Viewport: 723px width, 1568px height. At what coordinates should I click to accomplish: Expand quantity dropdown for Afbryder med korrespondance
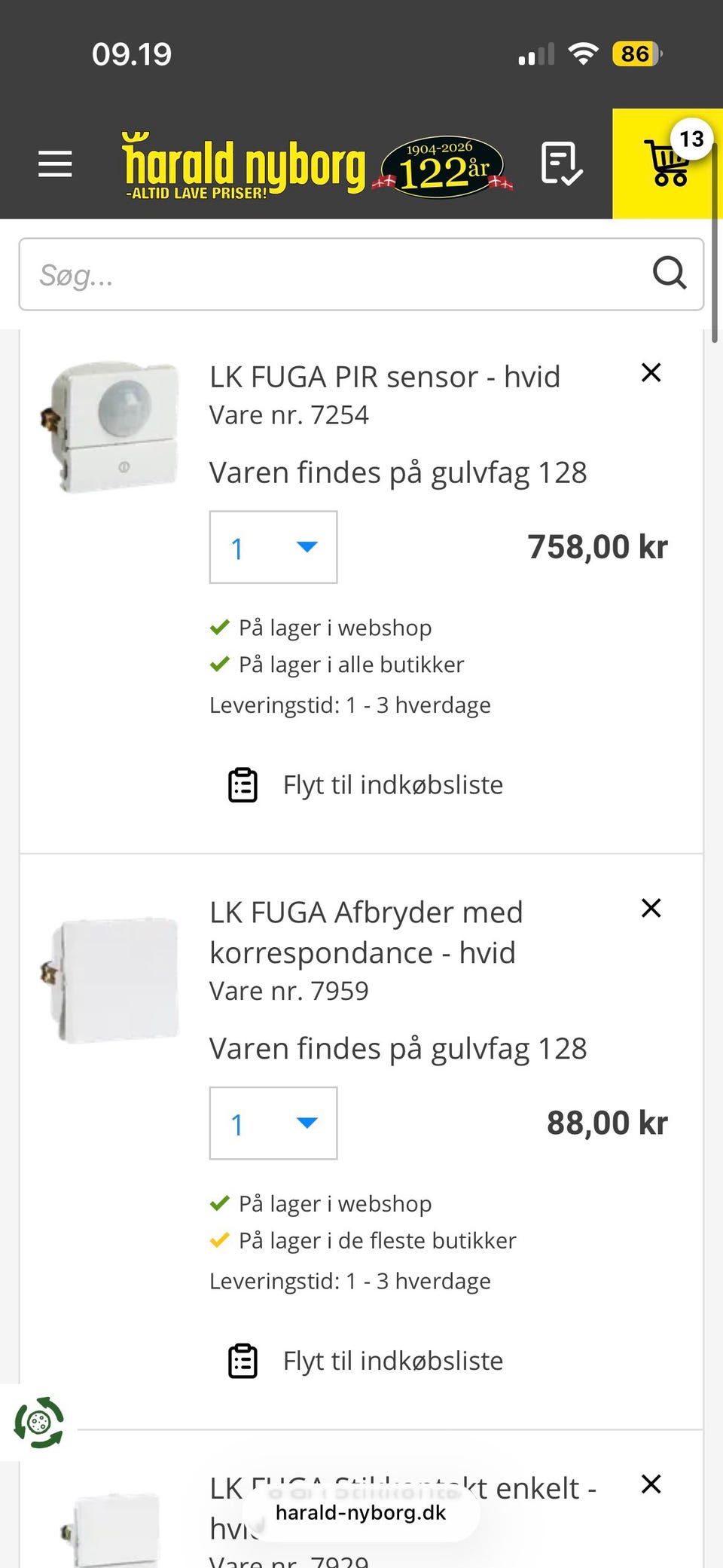click(273, 1123)
